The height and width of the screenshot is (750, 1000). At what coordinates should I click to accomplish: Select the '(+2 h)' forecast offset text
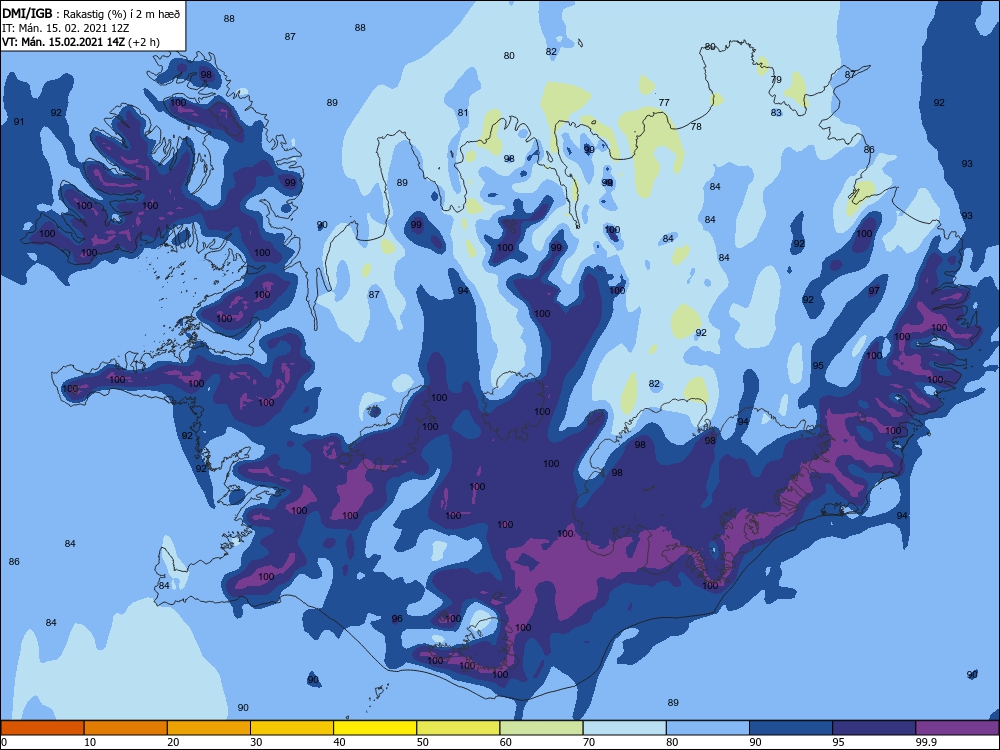coord(144,42)
